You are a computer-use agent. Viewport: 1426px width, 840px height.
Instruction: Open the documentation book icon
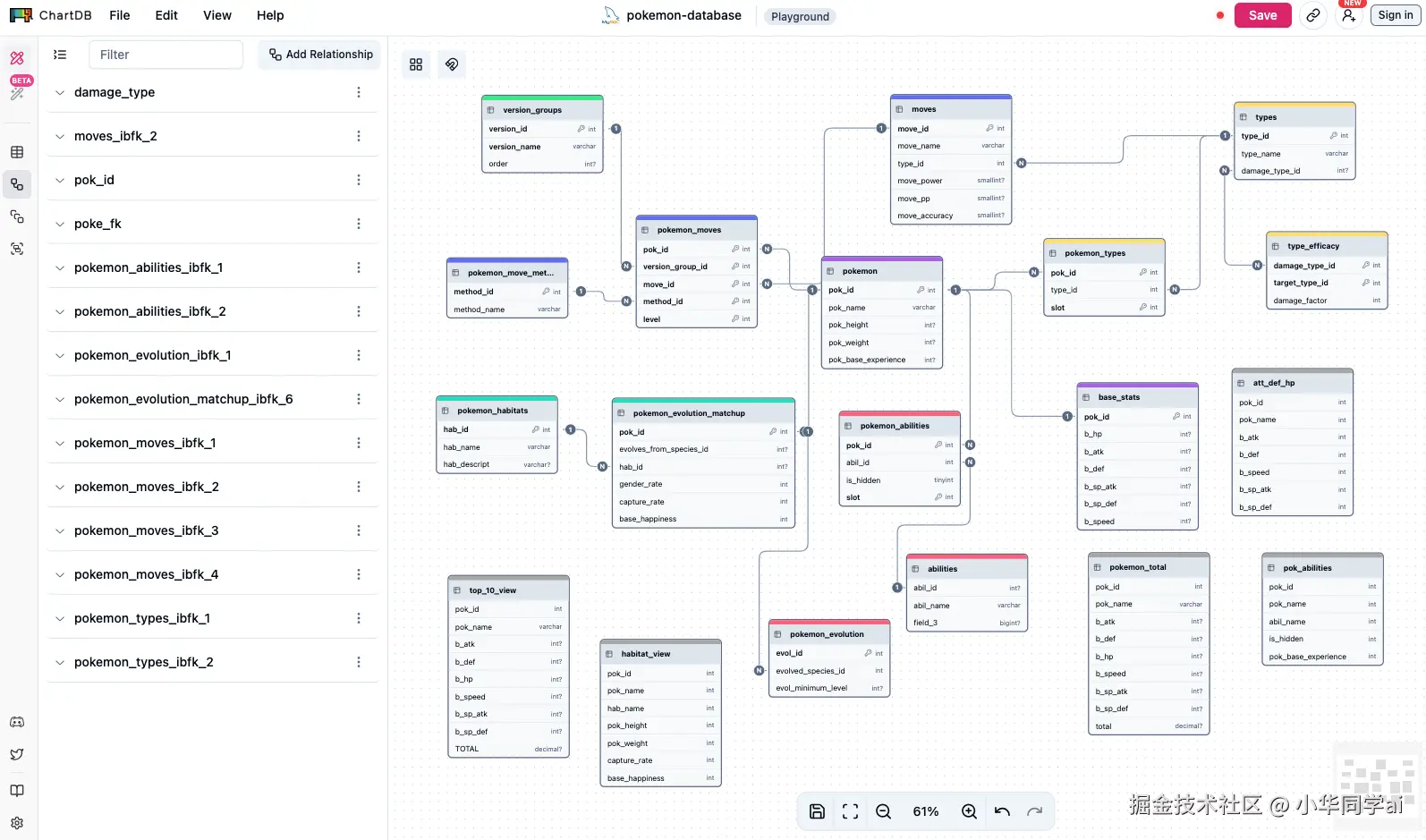(x=17, y=790)
